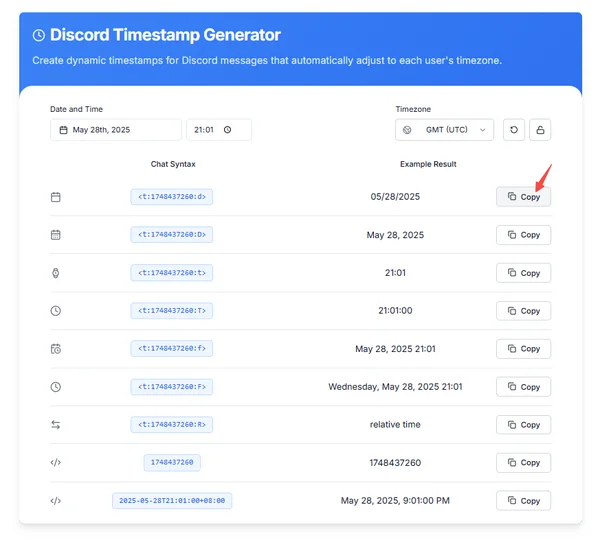Screen dimensions: 600x540
Task: Click the calendar-clock icon of the May 28, 2025 21:01 row
Action: coord(55,349)
